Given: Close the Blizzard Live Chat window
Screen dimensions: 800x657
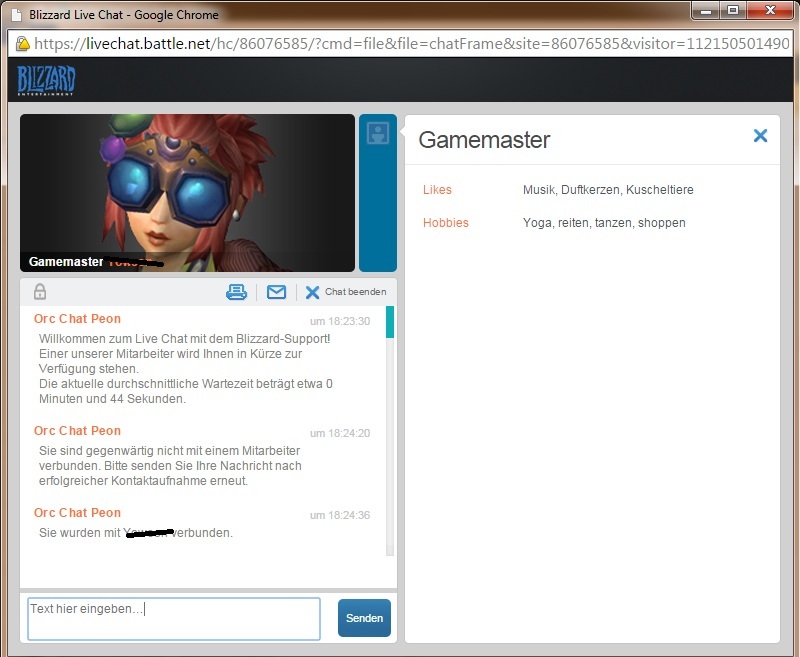Looking at the screenshot, I should point(770,11).
